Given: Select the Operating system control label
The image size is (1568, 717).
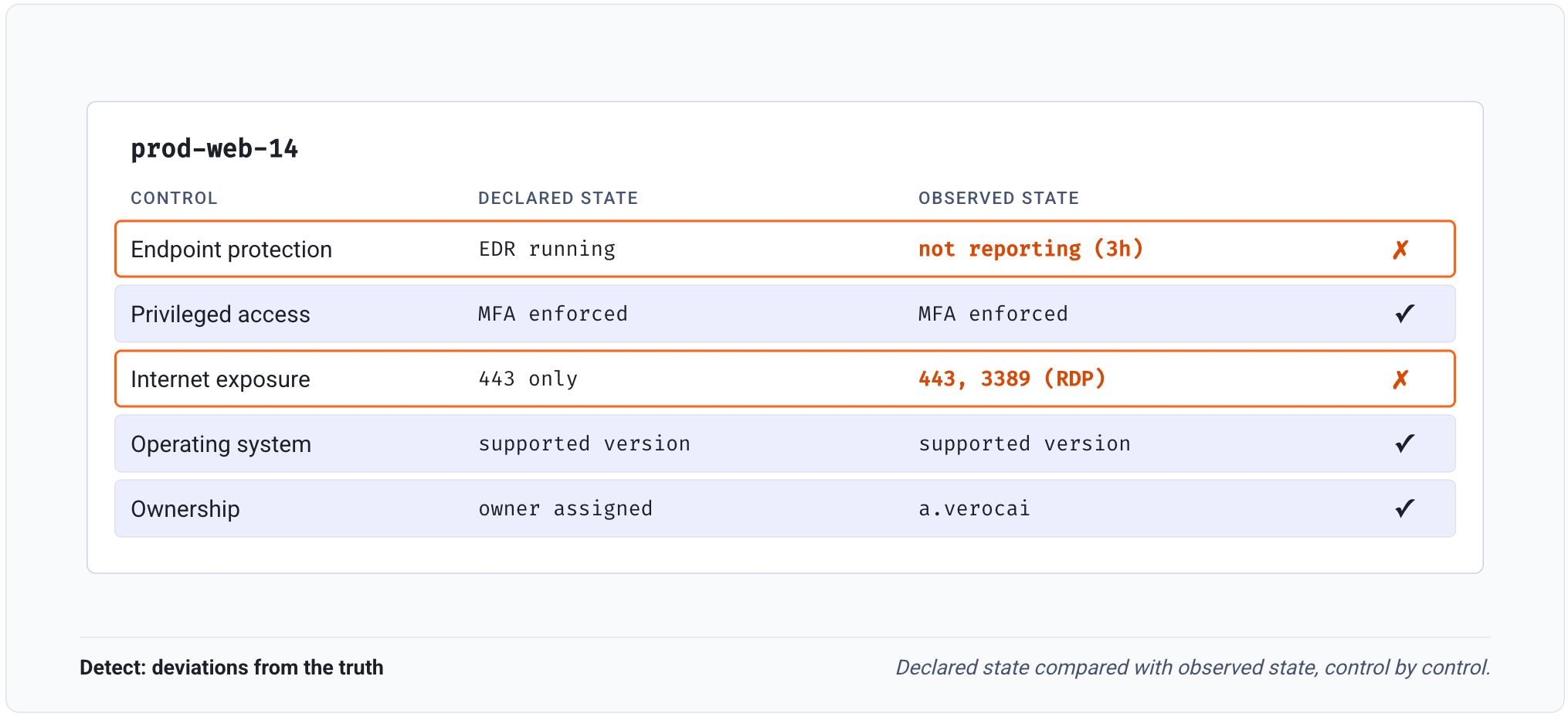Looking at the screenshot, I should click(x=221, y=444).
